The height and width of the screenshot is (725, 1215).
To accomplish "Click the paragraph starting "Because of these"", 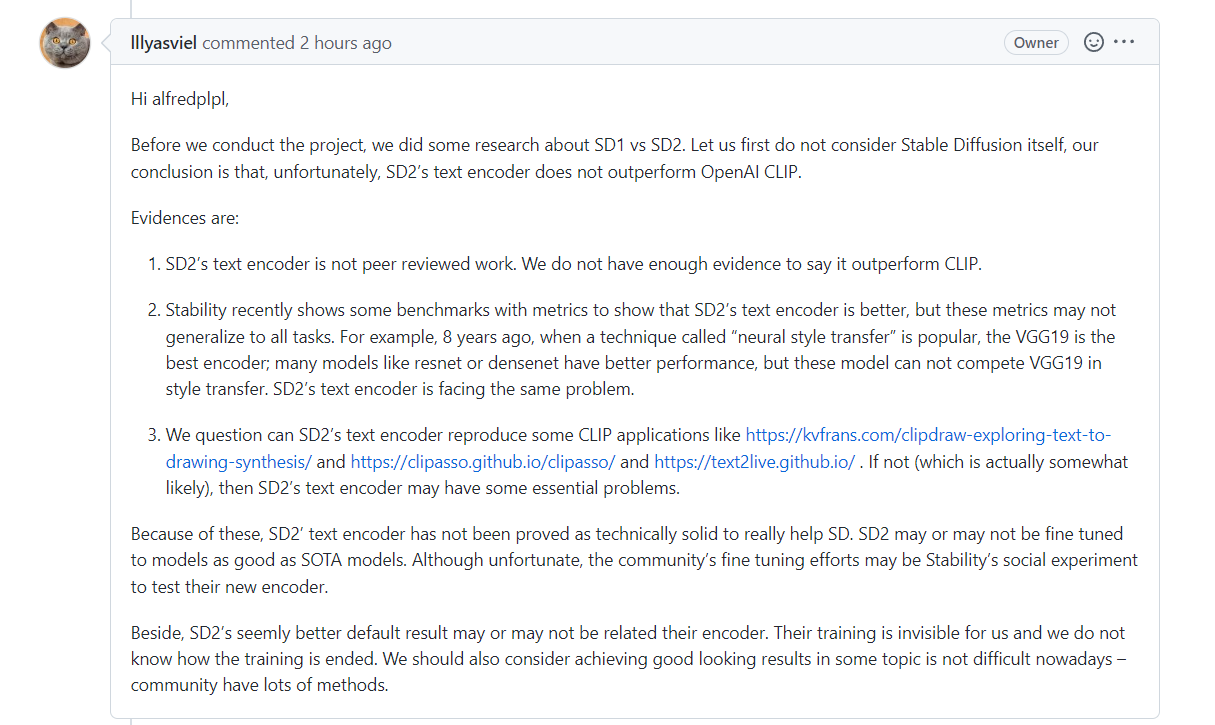I will (634, 560).
